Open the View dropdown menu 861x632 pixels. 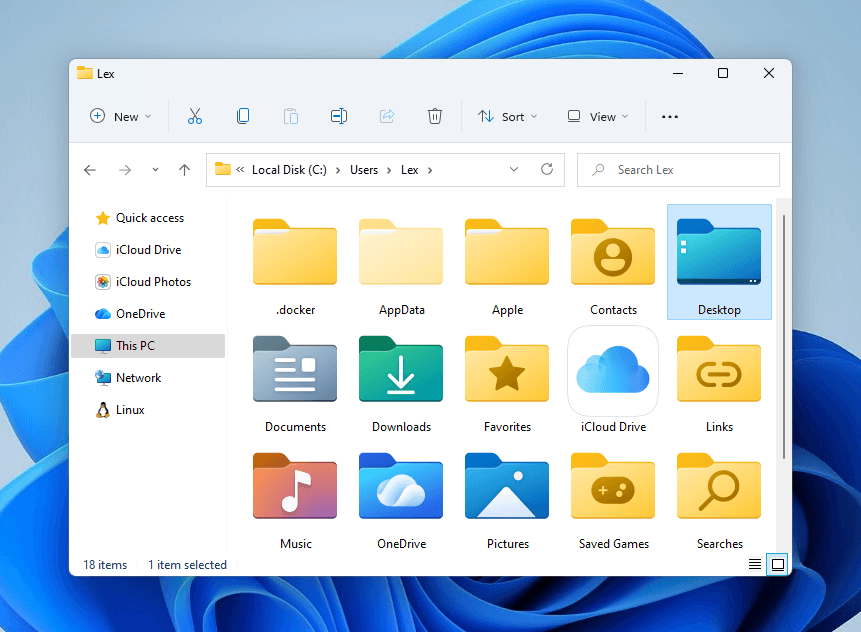point(599,116)
